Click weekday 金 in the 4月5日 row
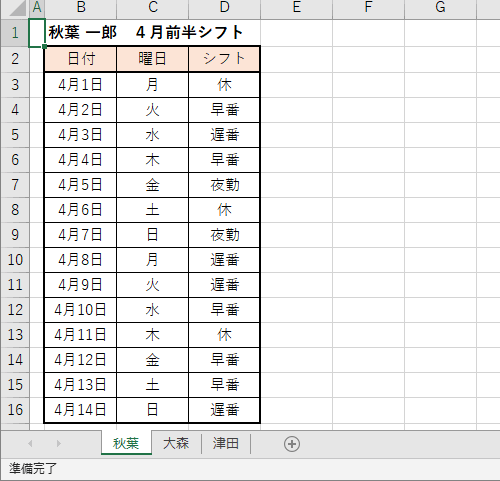The width and height of the screenshot is (500, 481). pos(153,185)
